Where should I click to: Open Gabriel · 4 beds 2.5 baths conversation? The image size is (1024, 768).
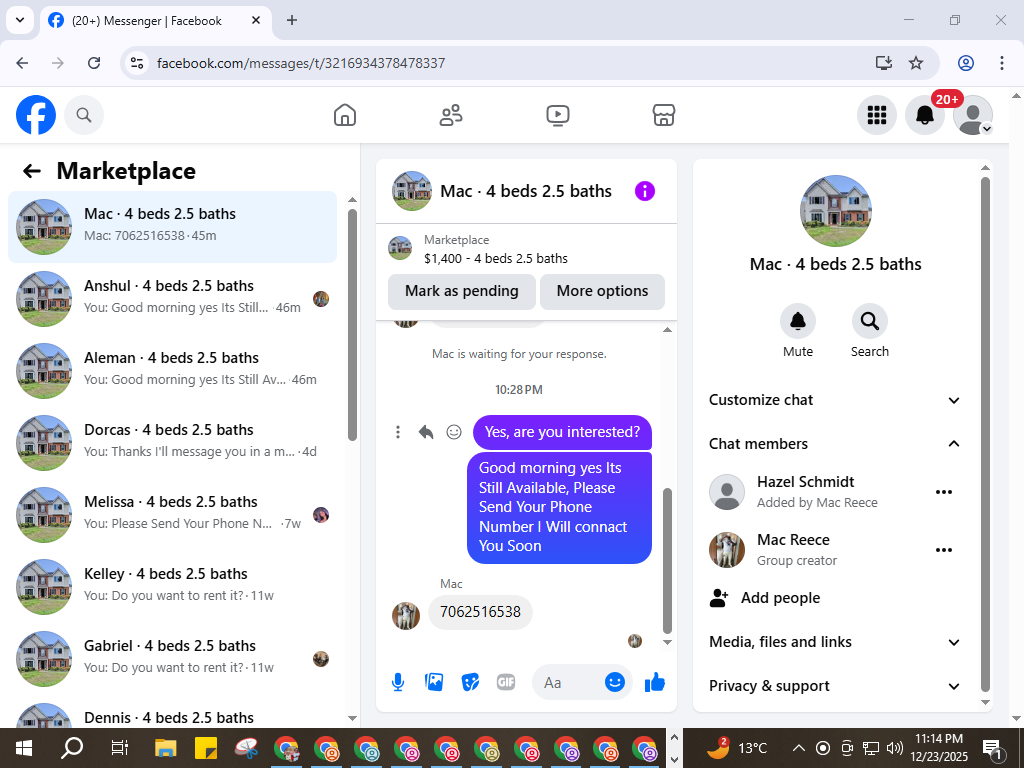point(172,659)
